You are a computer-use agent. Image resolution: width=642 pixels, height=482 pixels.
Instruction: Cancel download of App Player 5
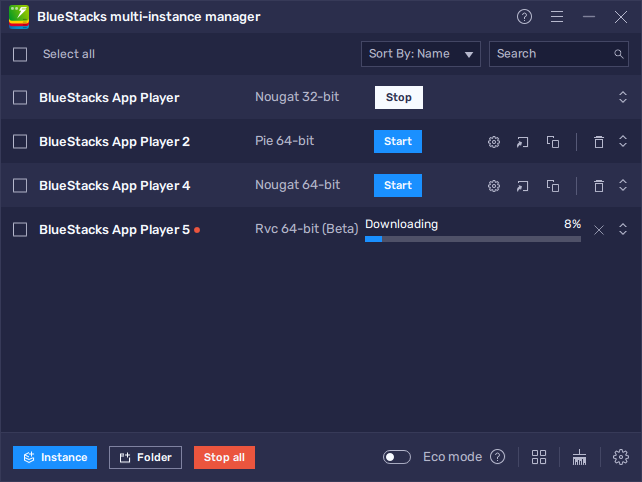pyautogui.click(x=598, y=230)
